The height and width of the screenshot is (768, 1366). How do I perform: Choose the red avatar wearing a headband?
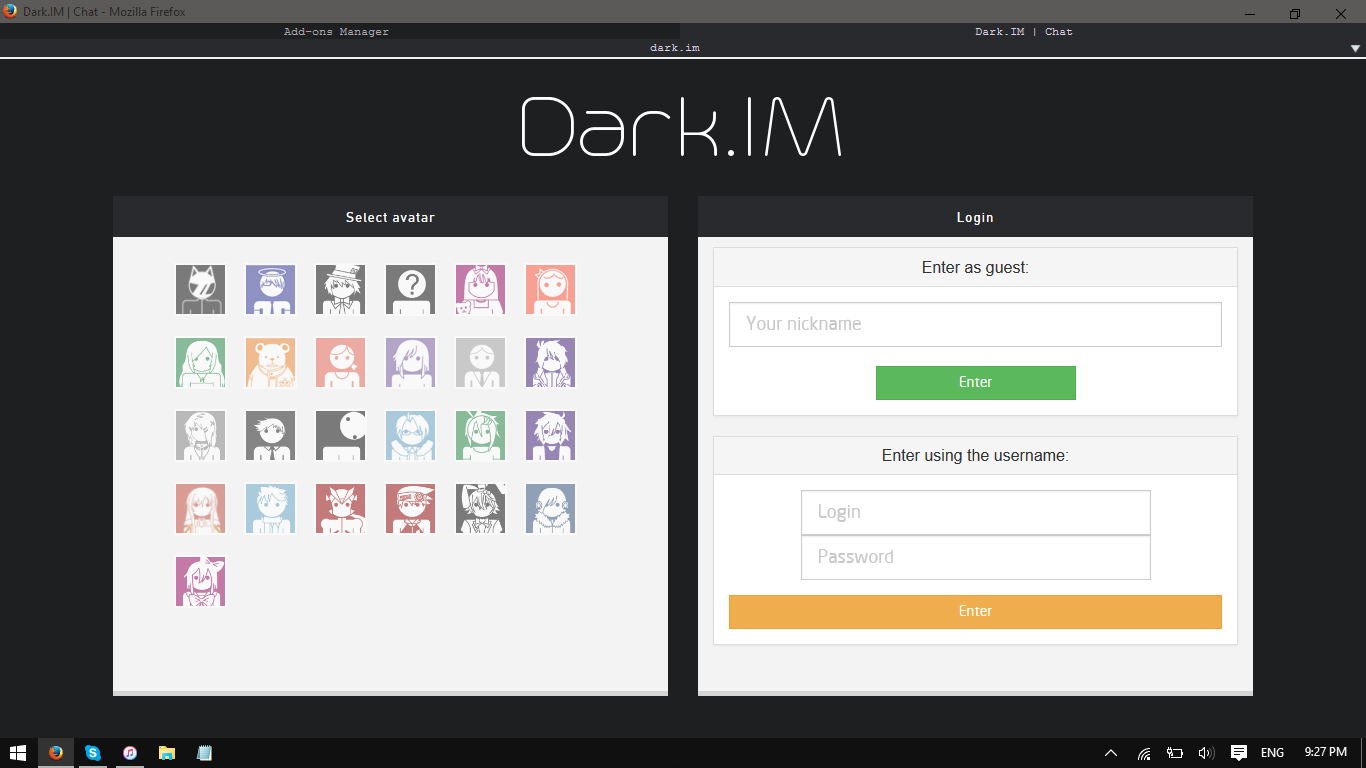pos(410,508)
